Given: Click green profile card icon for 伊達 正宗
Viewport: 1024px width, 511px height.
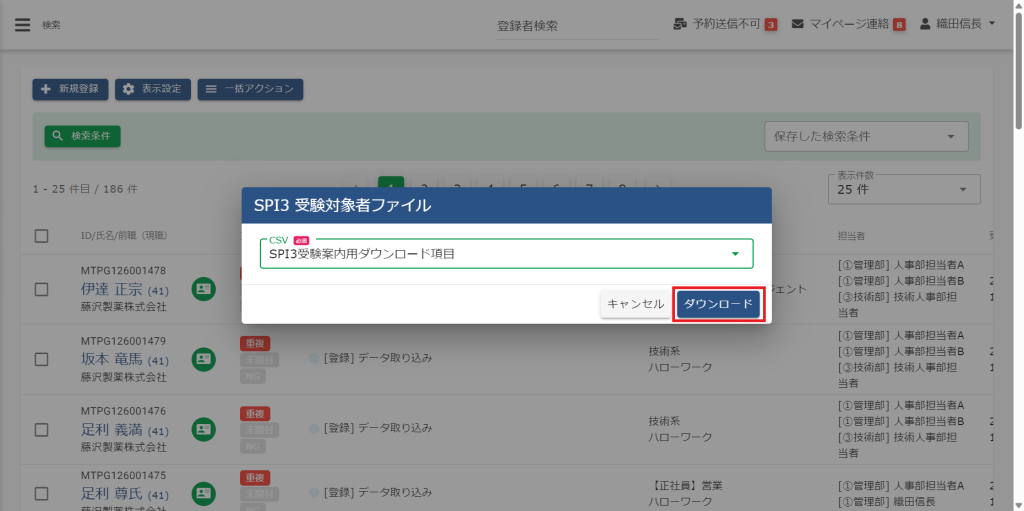Looking at the screenshot, I should point(204,289).
